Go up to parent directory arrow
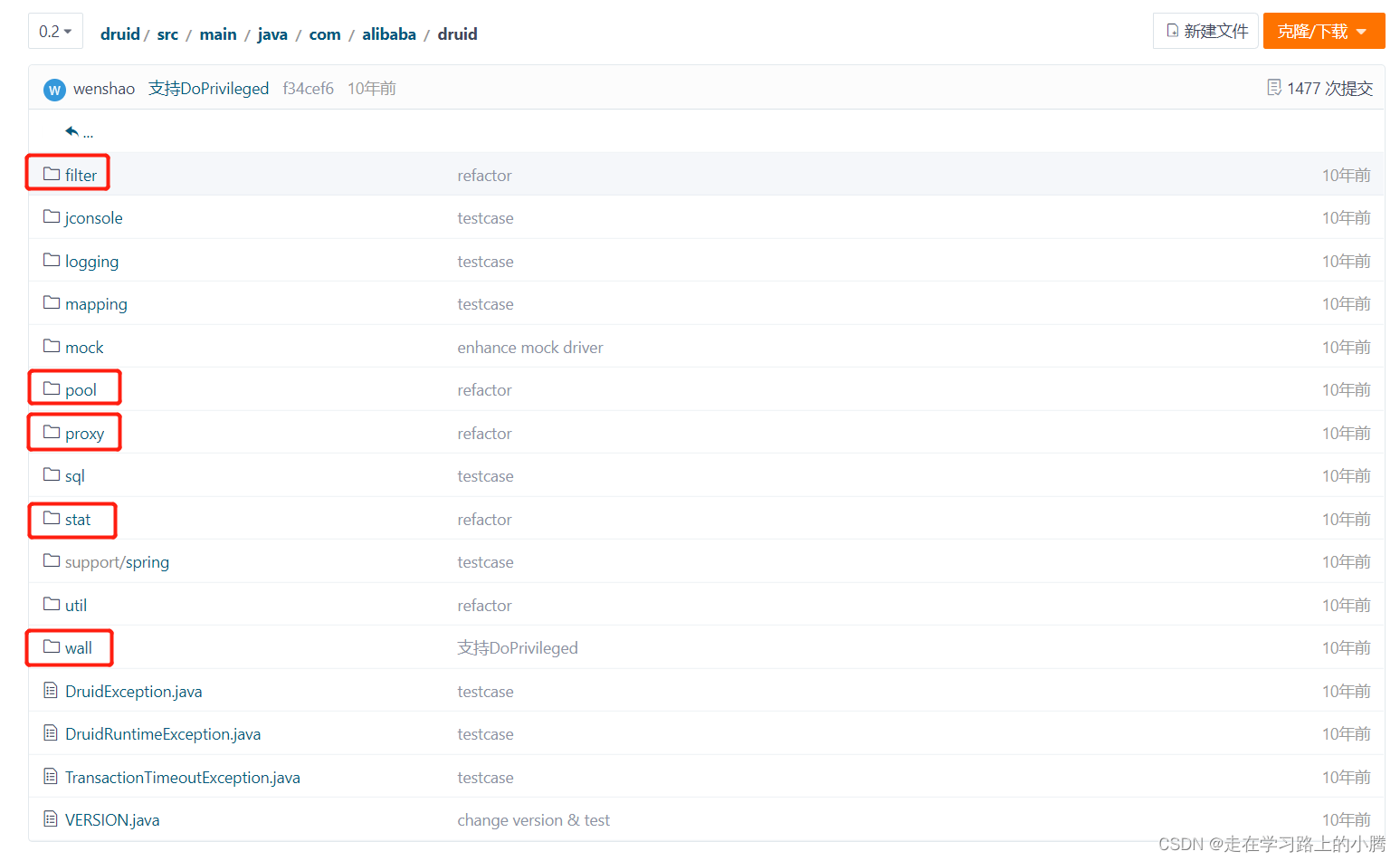This screenshot has height=861, width=1400. [x=72, y=132]
